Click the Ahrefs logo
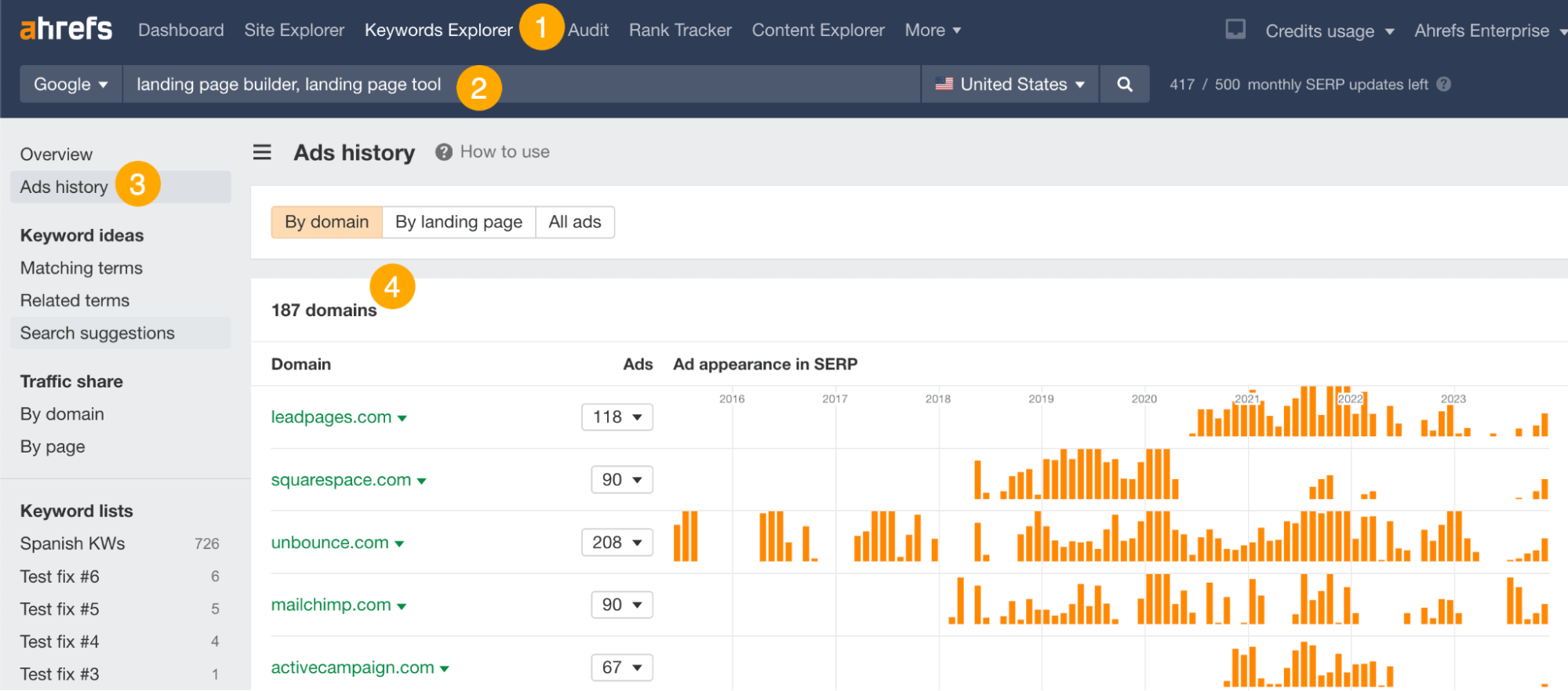The image size is (1568, 691). tap(66, 30)
